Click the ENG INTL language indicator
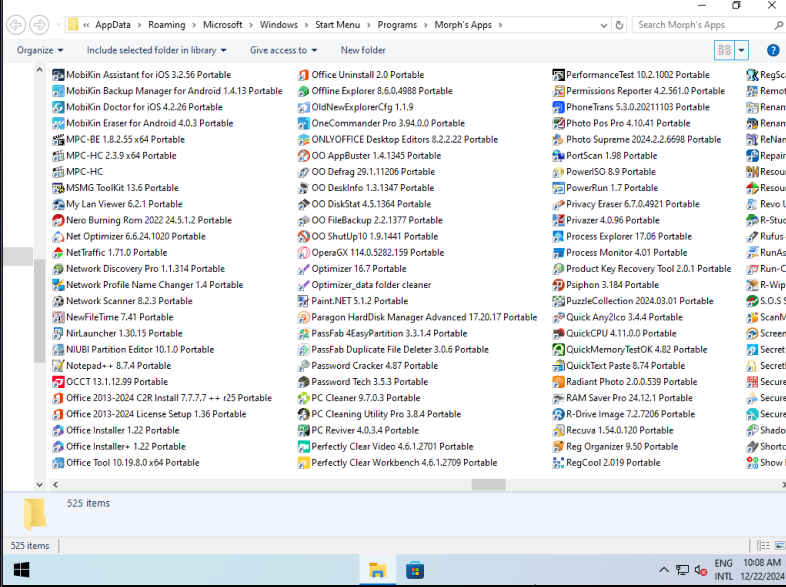786x587 pixels. 723,569
